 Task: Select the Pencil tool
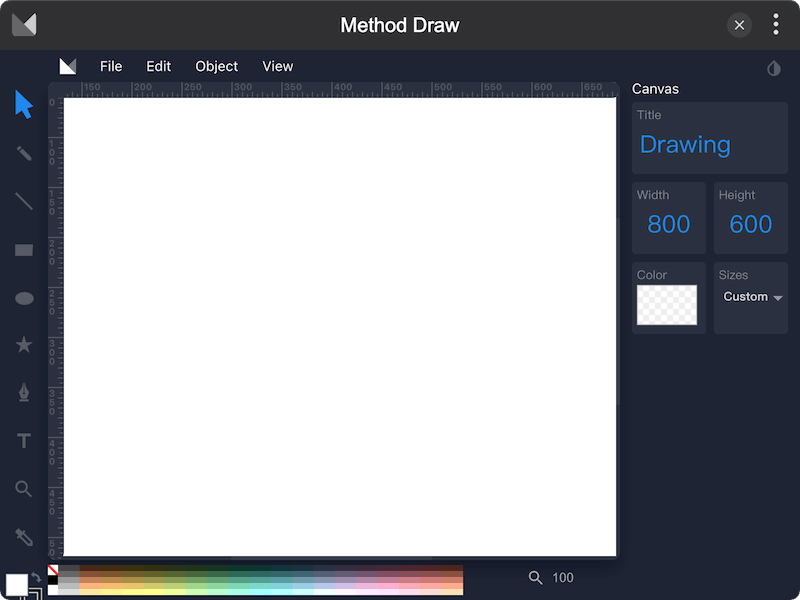tap(24, 153)
